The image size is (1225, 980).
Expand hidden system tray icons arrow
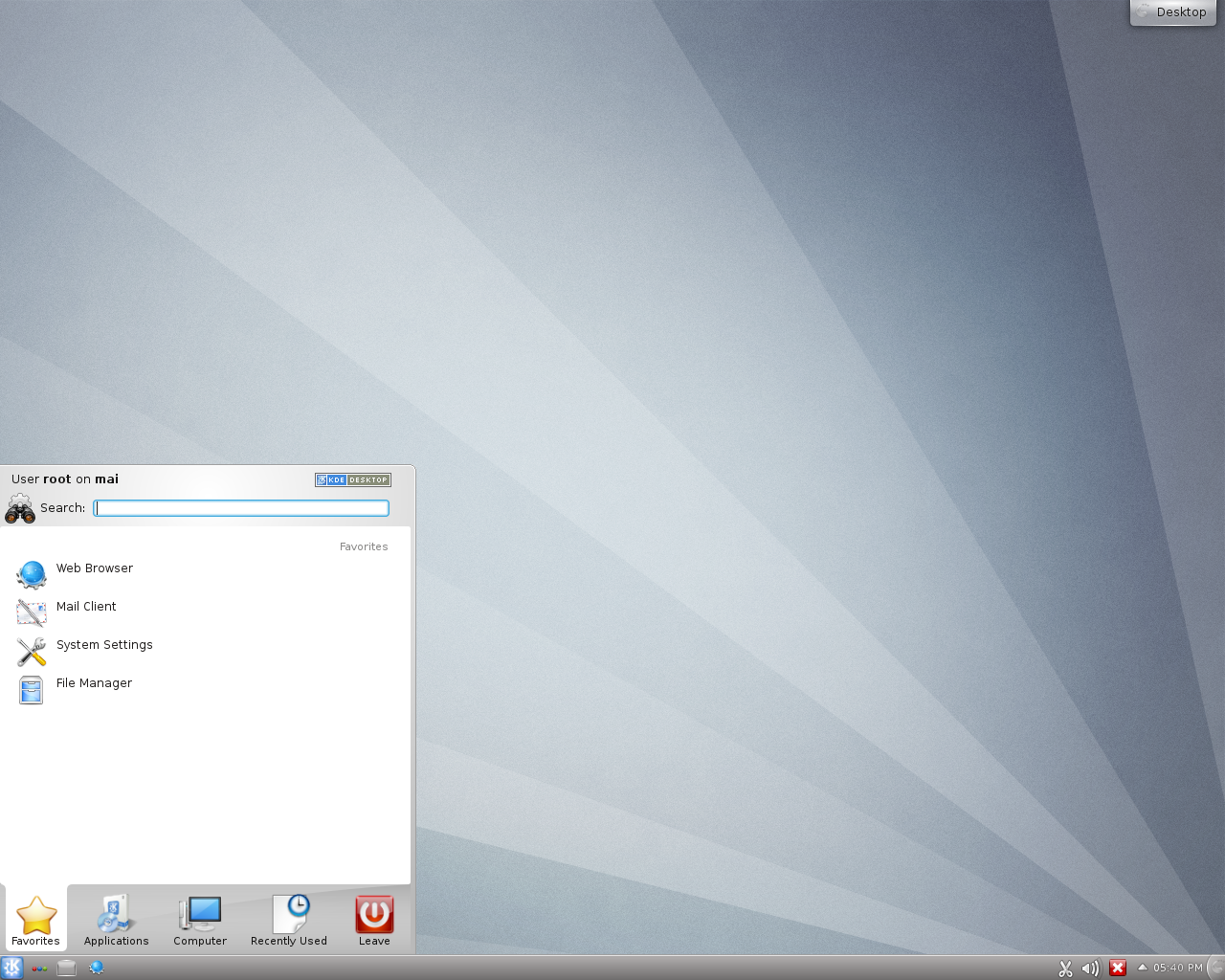1142,967
